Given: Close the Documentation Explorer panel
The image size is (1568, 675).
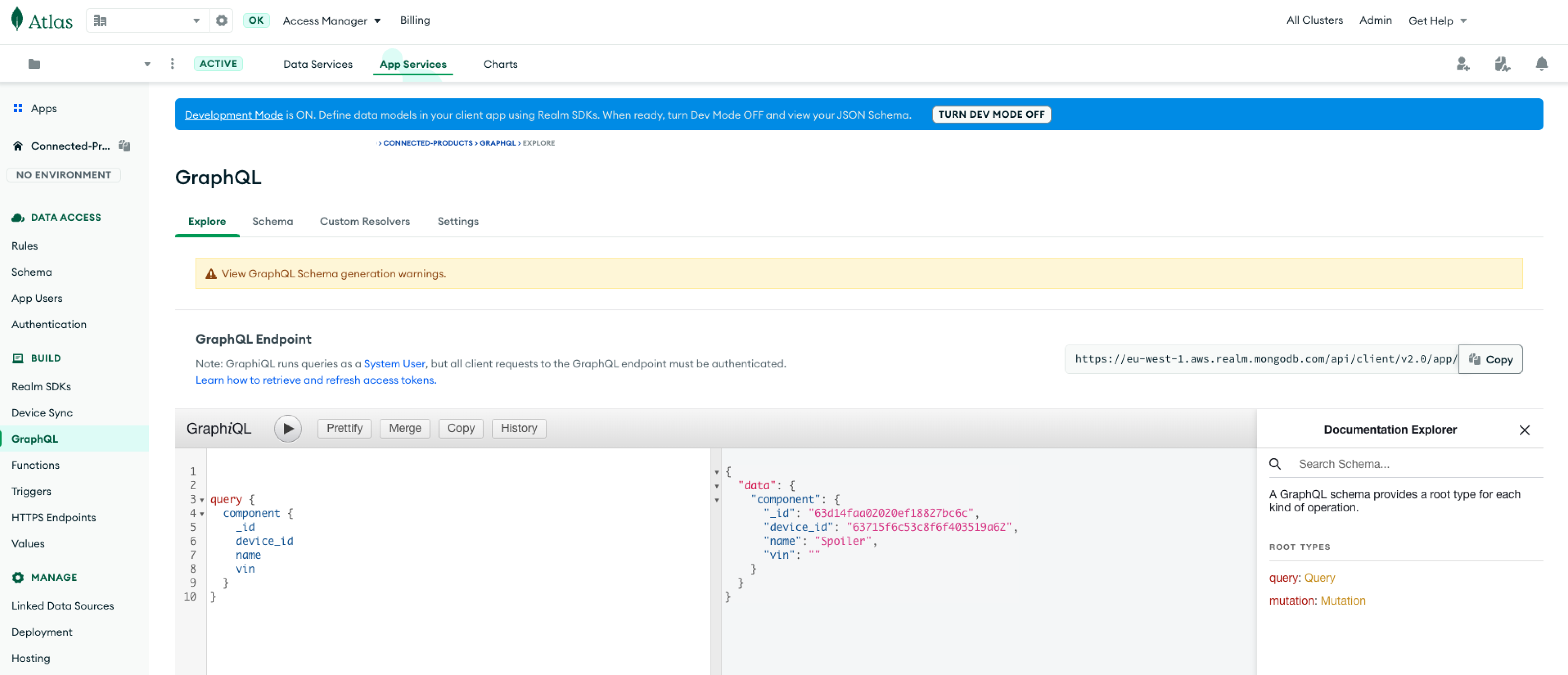Looking at the screenshot, I should tap(1524, 430).
